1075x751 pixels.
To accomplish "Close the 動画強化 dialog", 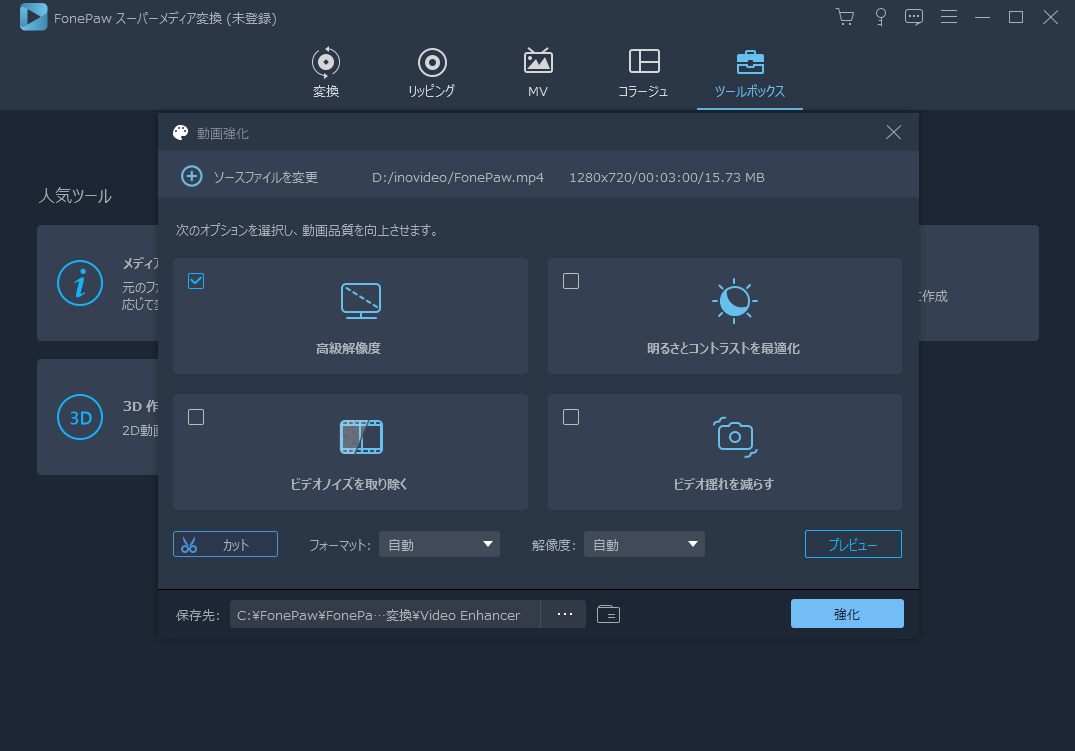I will point(893,132).
